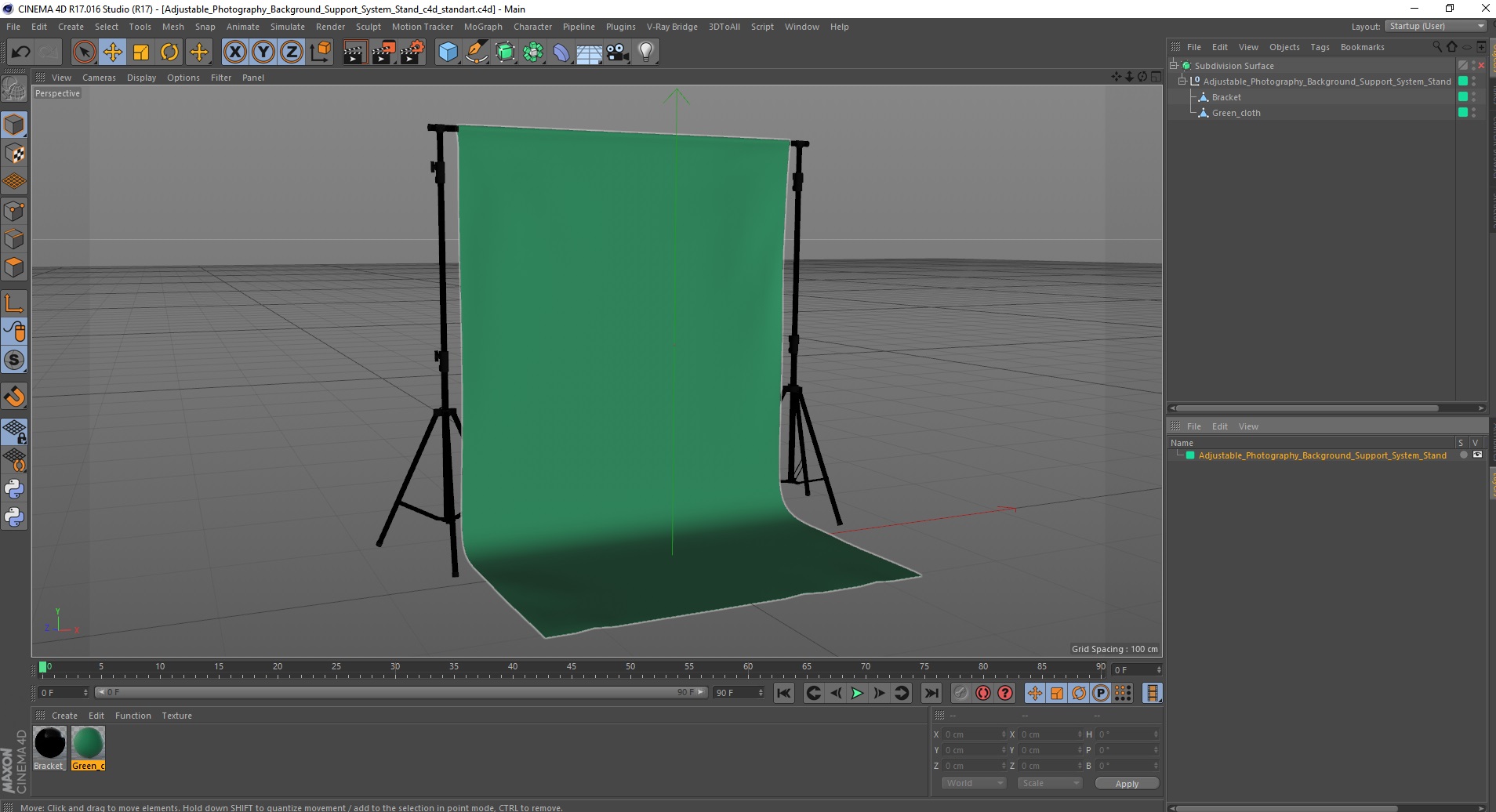Activate the Scale tool
Screen dimensions: 1496x812
pyautogui.click(x=141, y=53)
